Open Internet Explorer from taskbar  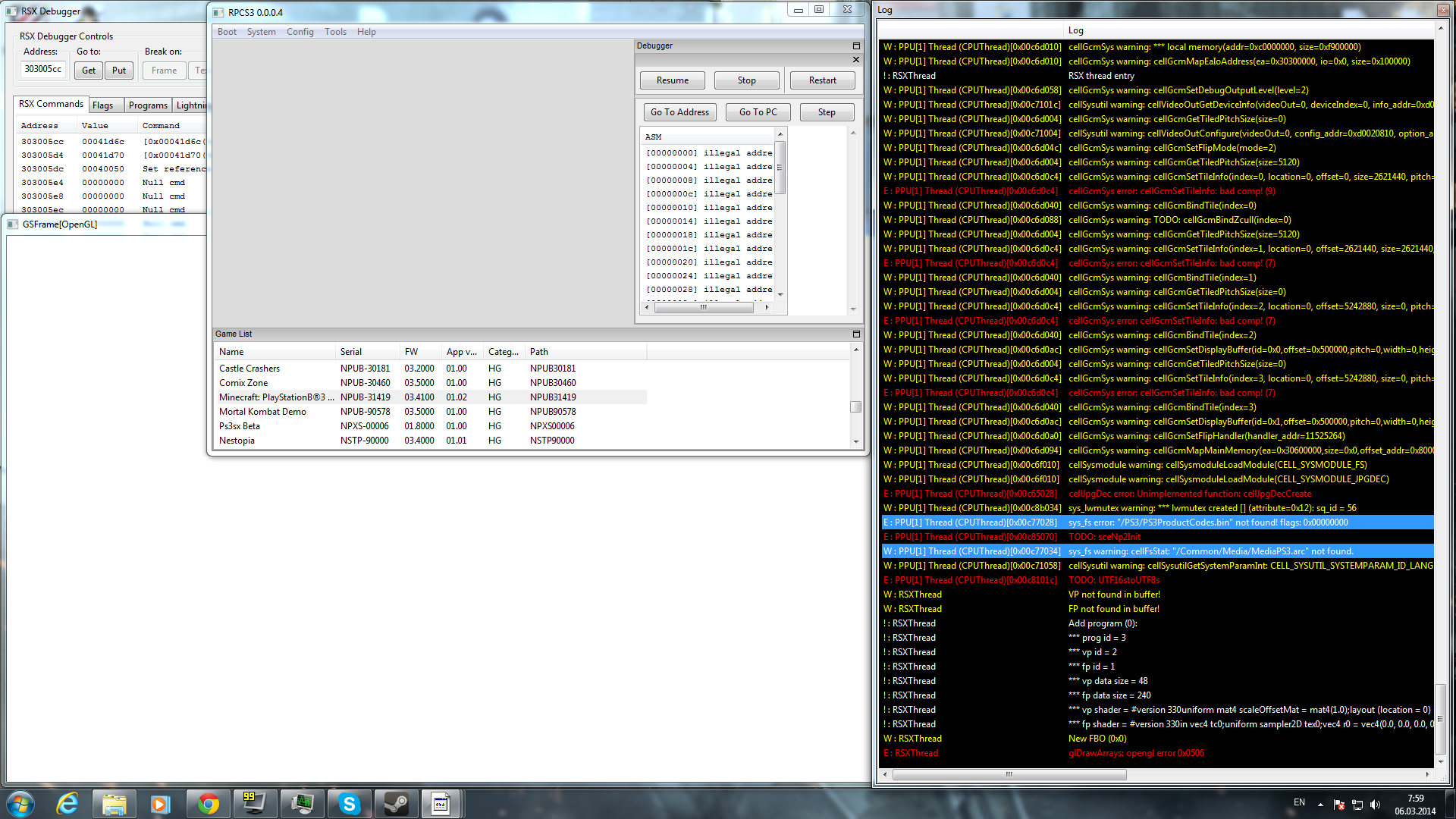pos(67,804)
